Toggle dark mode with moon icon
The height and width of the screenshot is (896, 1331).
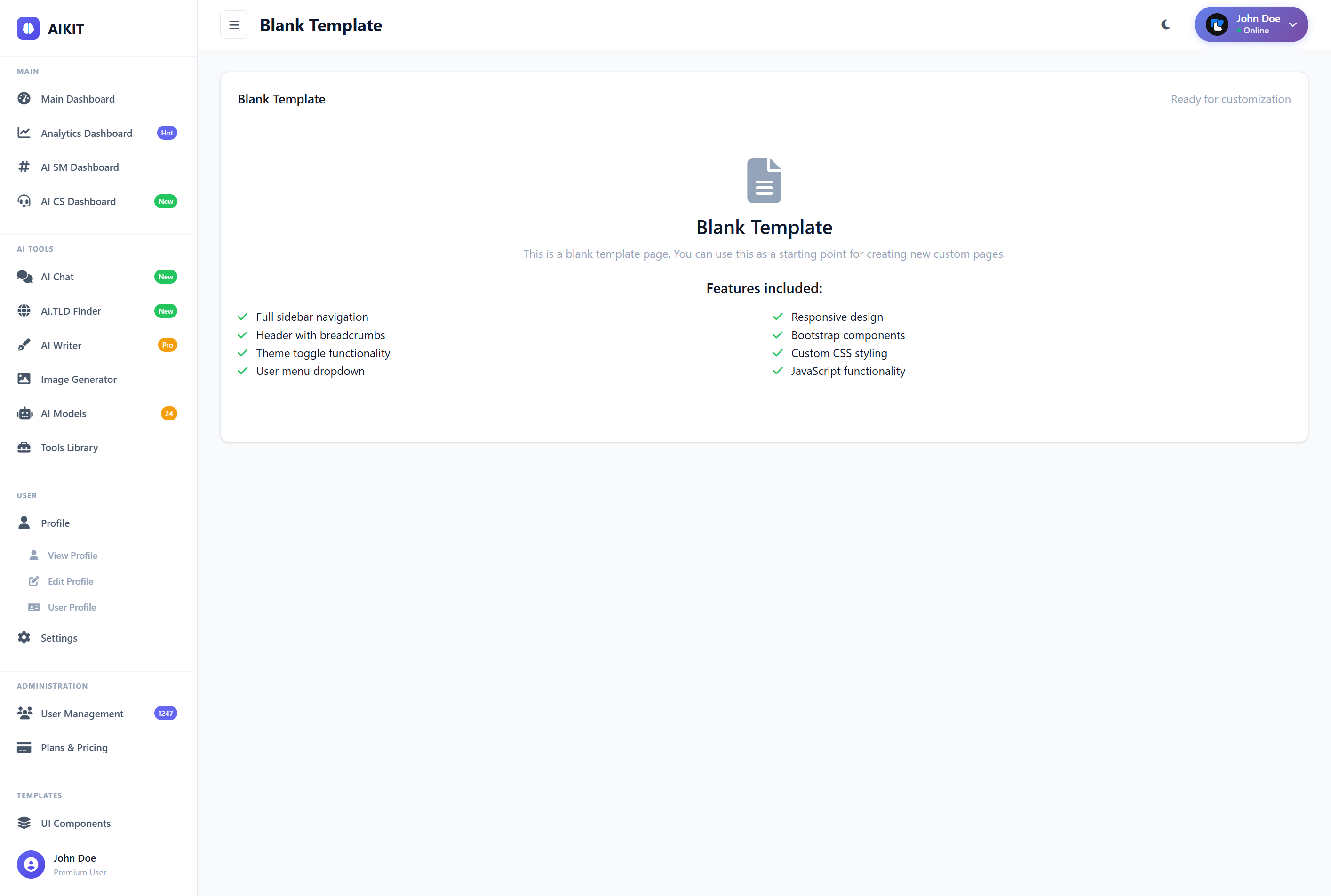point(1165,24)
